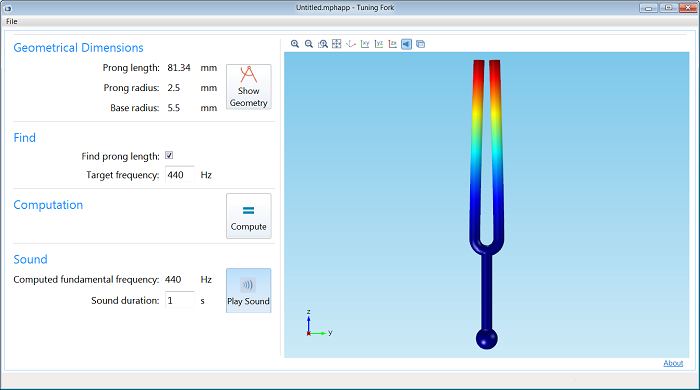Click the Sound duration input field

pyautogui.click(x=180, y=300)
